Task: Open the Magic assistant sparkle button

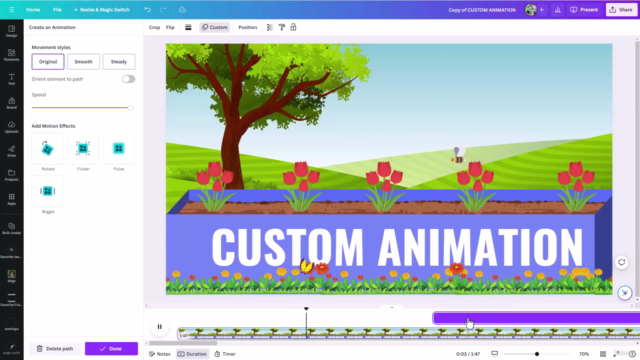Action: point(625,293)
